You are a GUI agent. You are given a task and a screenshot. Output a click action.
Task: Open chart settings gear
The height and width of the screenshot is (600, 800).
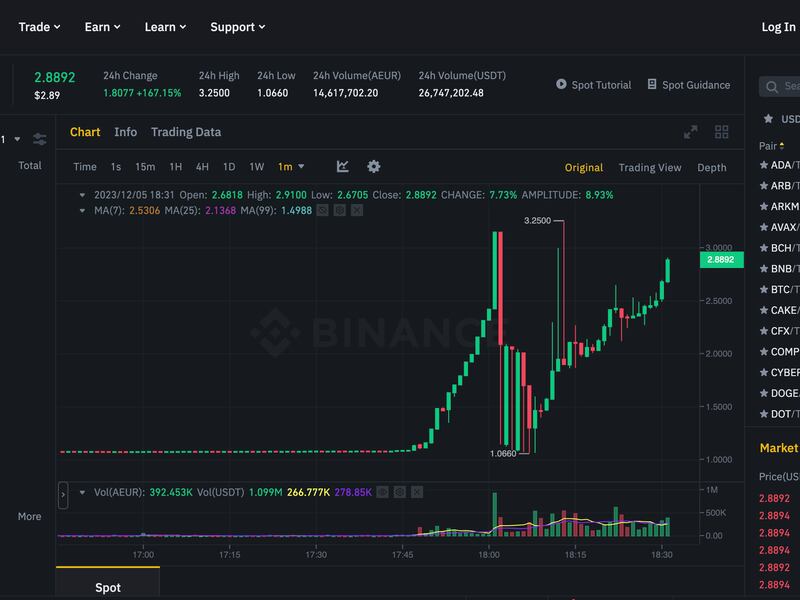click(373, 166)
